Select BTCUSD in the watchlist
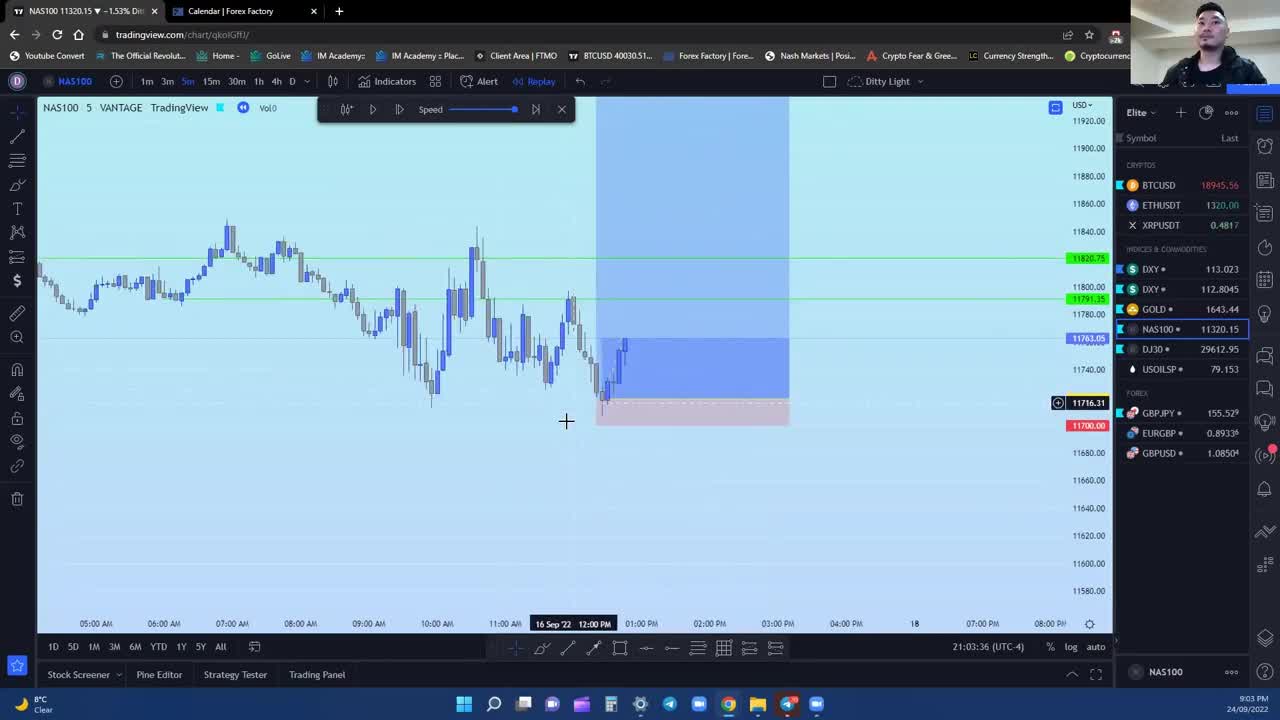 [1183, 185]
